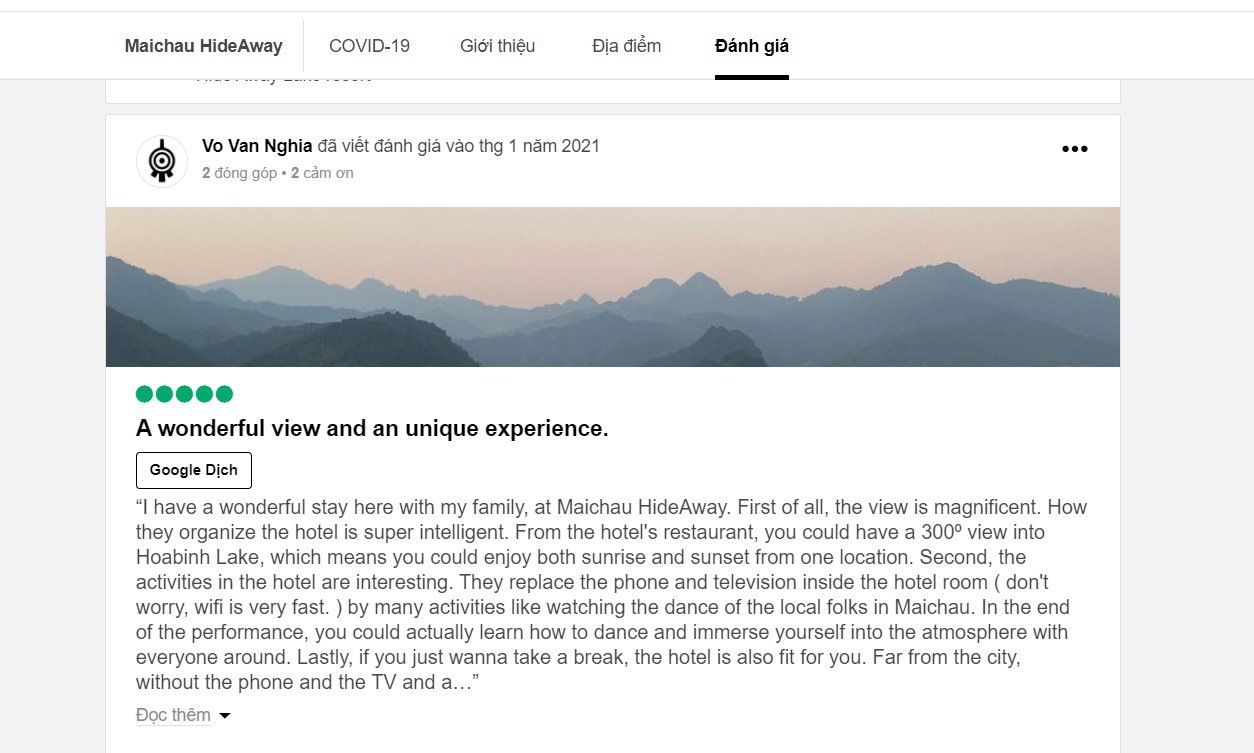The width and height of the screenshot is (1254, 753).
Task: Open the mountain landscape review photo
Action: [612, 286]
